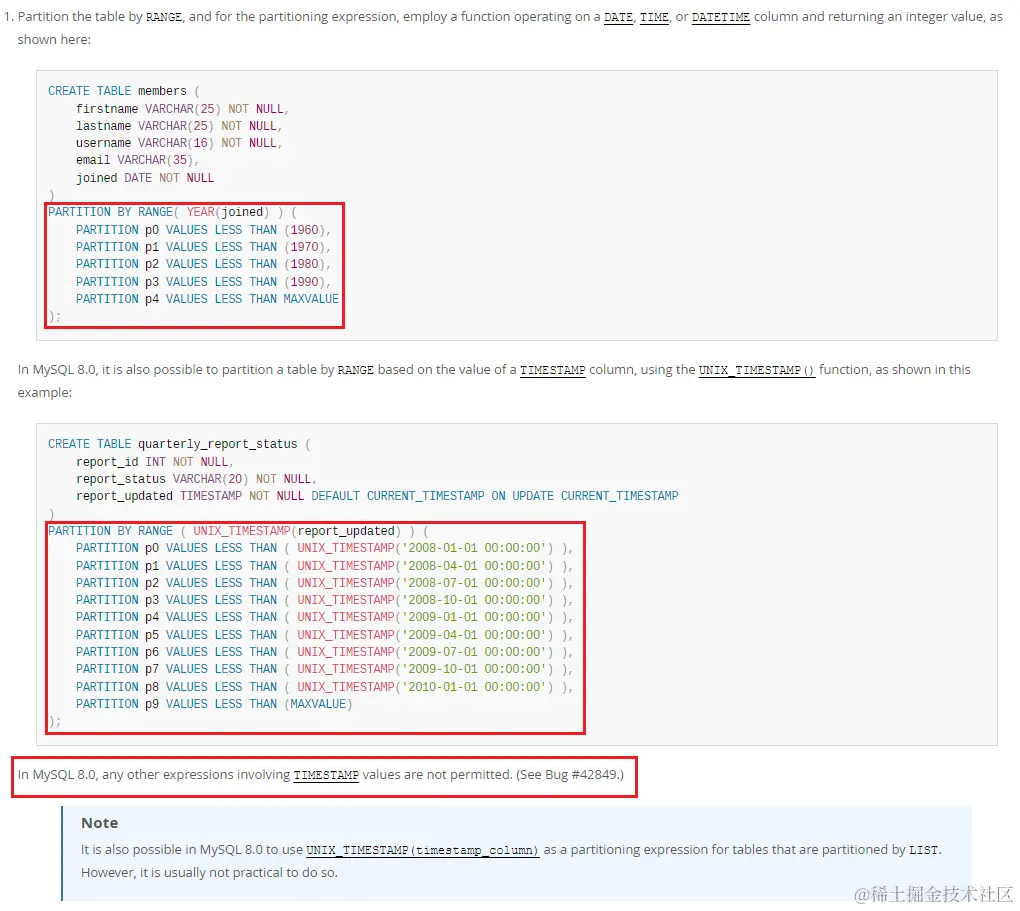Click 'Bug #42849' text
Image resolution: width=1020 pixels, height=911 pixels.
[x=584, y=775]
